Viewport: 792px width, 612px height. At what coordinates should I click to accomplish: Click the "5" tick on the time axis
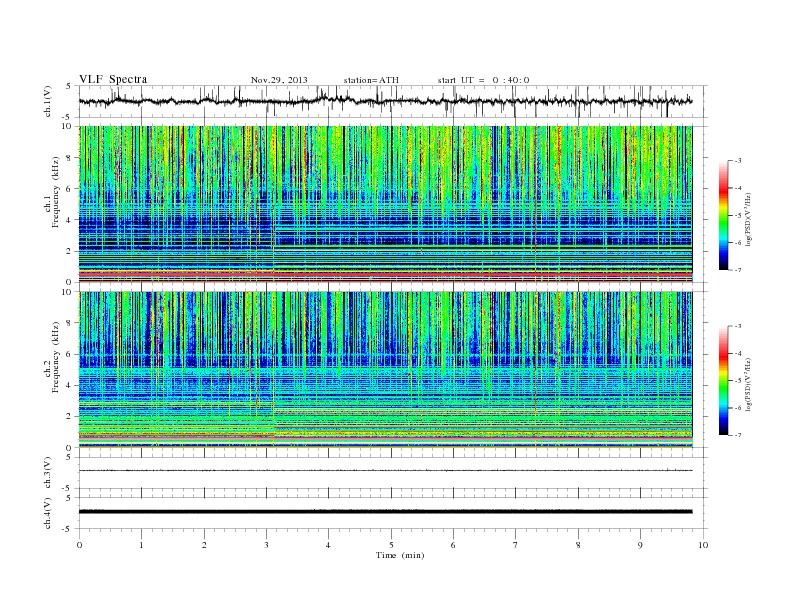click(x=391, y=545)
